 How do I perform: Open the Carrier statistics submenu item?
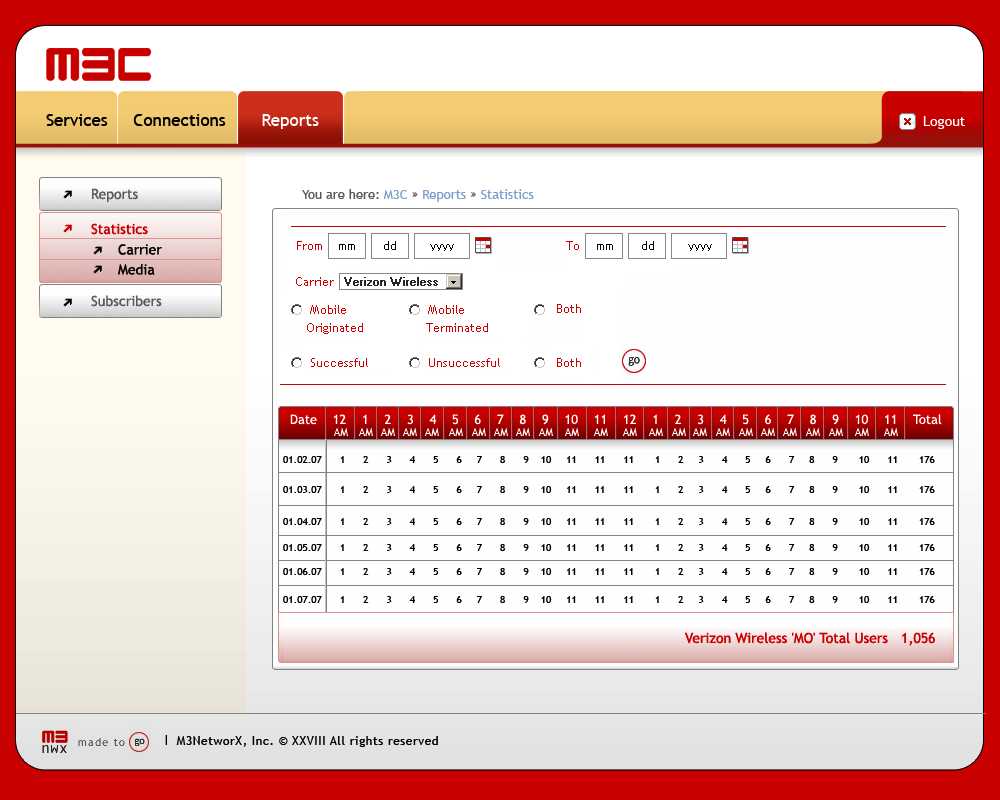click(130, 249)
